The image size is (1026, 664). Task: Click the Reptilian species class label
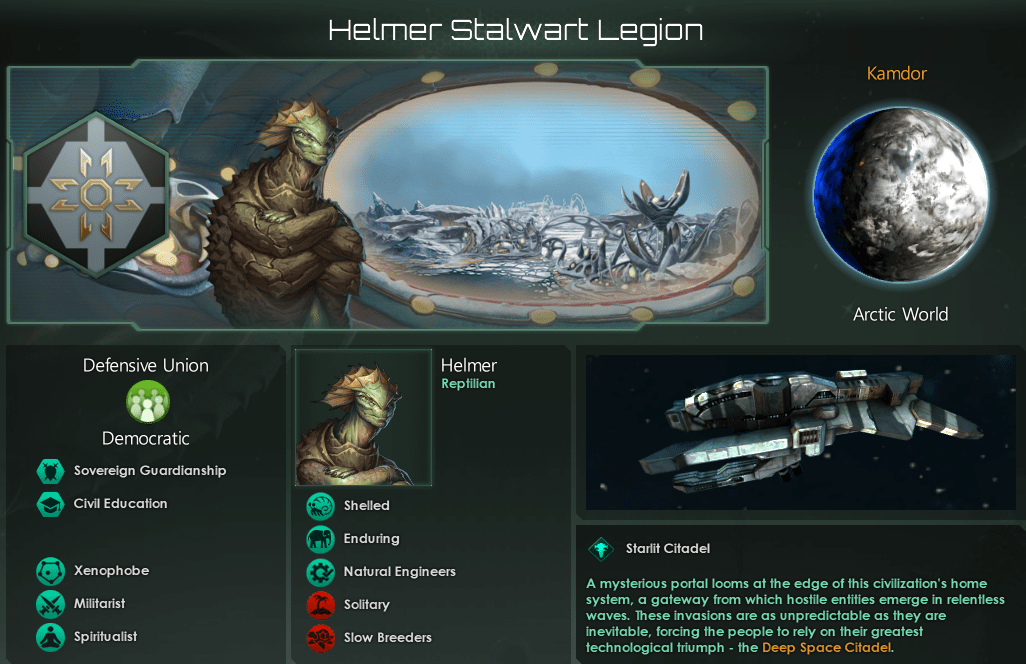tap(468, 384)
